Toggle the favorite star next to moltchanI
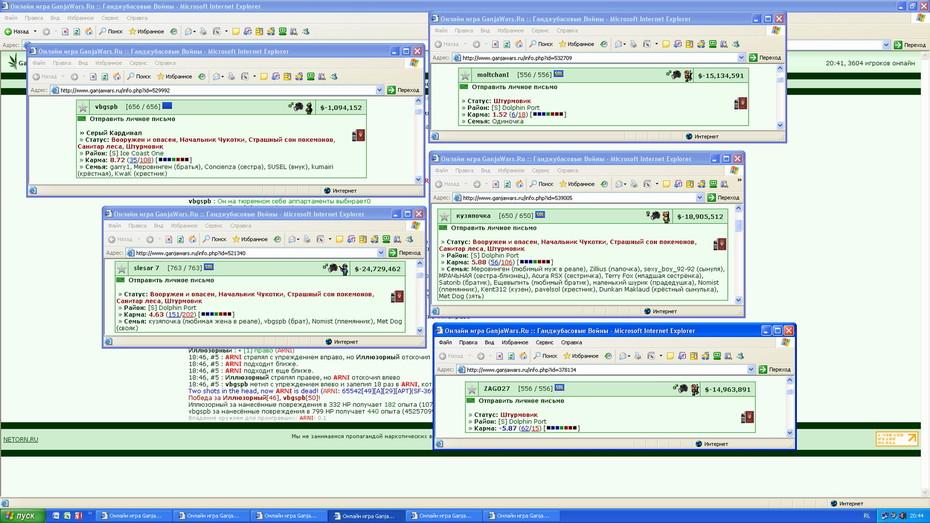The width and height of the screenshot is (930, 523). pyautogui.click(x=465, y=75)
